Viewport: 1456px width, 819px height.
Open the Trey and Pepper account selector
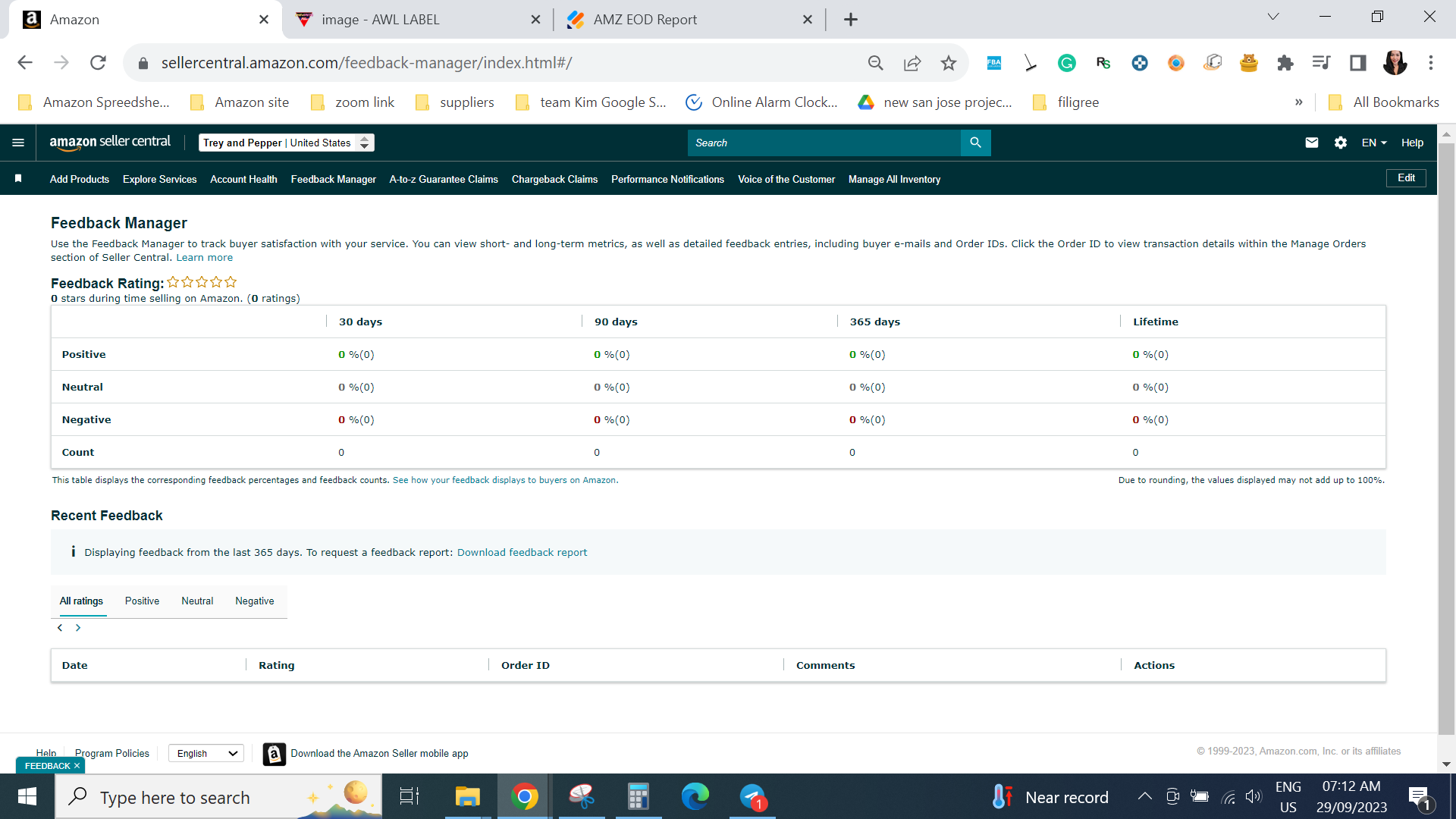tap(287, 143)
